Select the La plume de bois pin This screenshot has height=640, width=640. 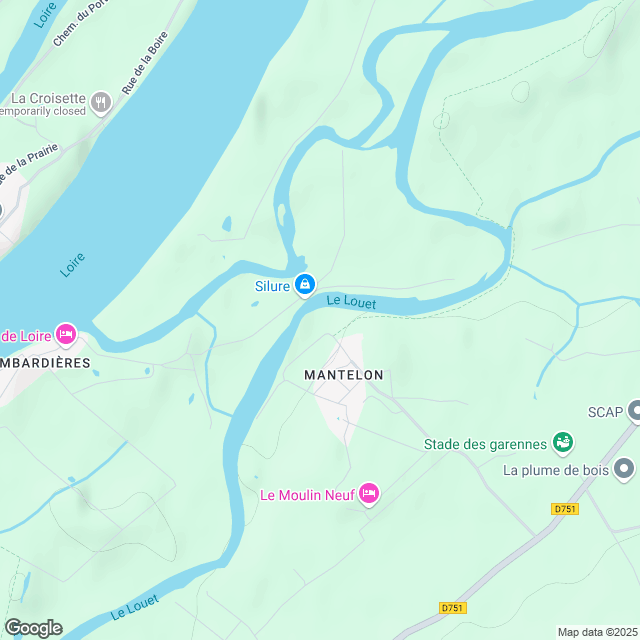point(624,469)
